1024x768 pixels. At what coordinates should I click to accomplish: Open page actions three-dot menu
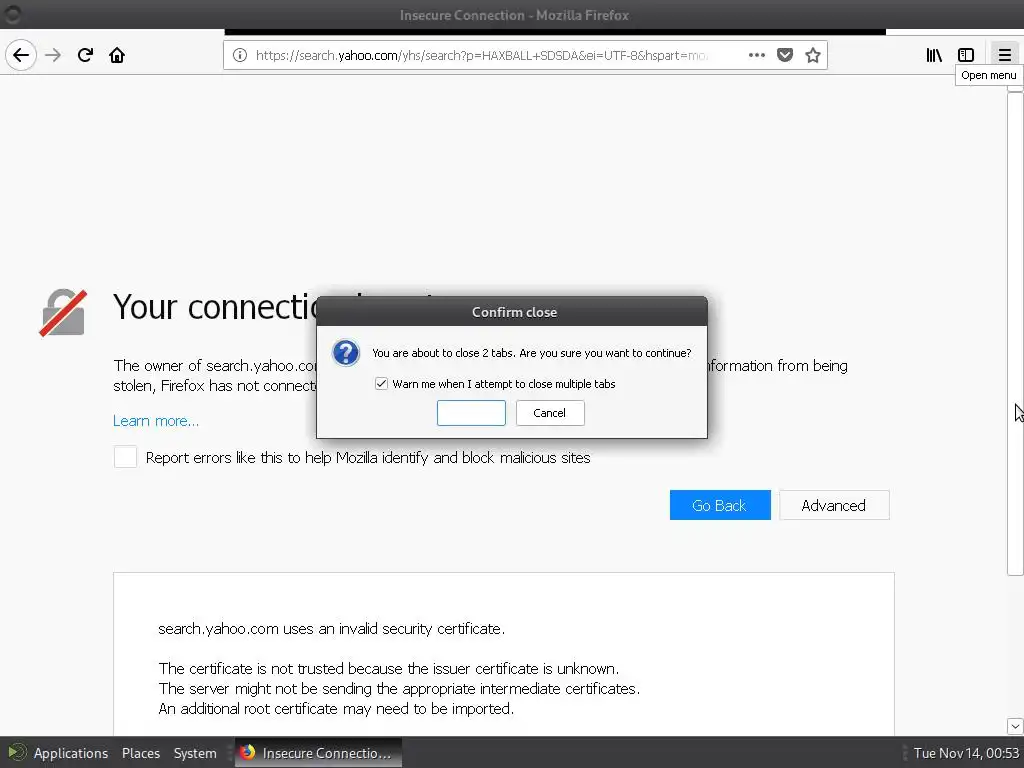[x=756, y=56]
